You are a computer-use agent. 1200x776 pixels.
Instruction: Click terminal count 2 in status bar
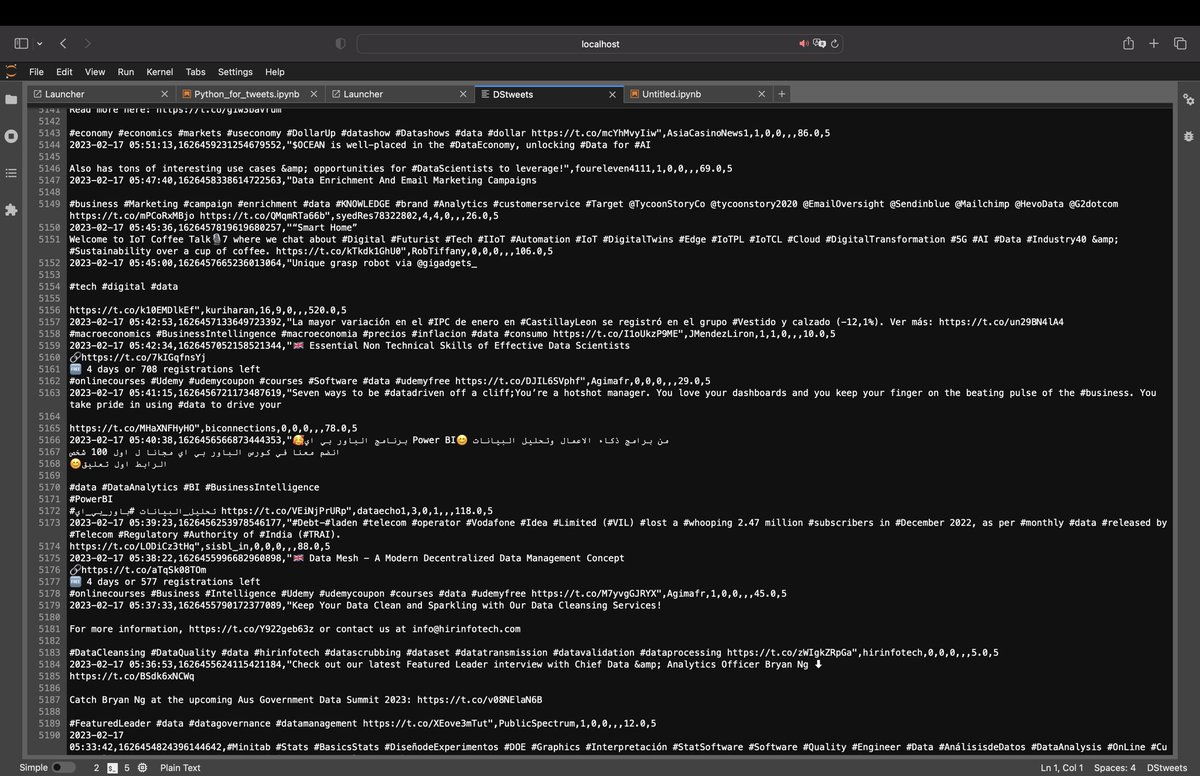click(96, 768)
